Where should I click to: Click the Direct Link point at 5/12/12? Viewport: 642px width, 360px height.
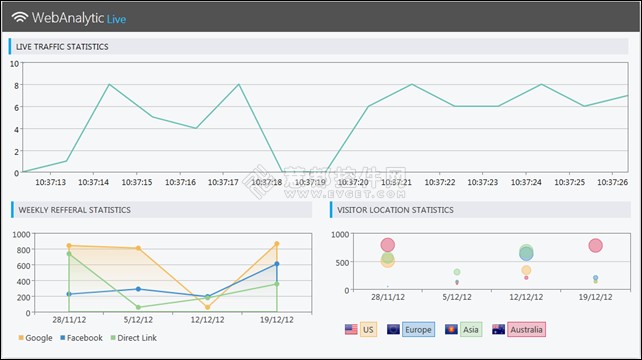138,307
